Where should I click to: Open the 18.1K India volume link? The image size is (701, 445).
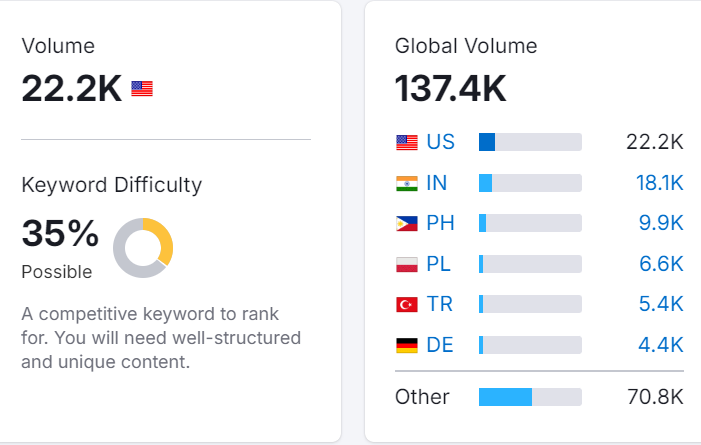coord(659,183)
